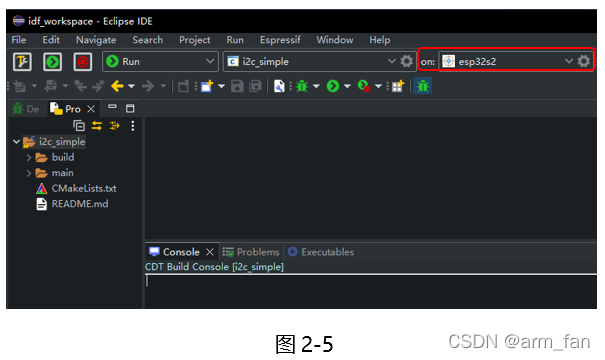The height and width of the screenshot is (360, 605).
Task: Select CMakeLists.txt file
Action: 84,188
